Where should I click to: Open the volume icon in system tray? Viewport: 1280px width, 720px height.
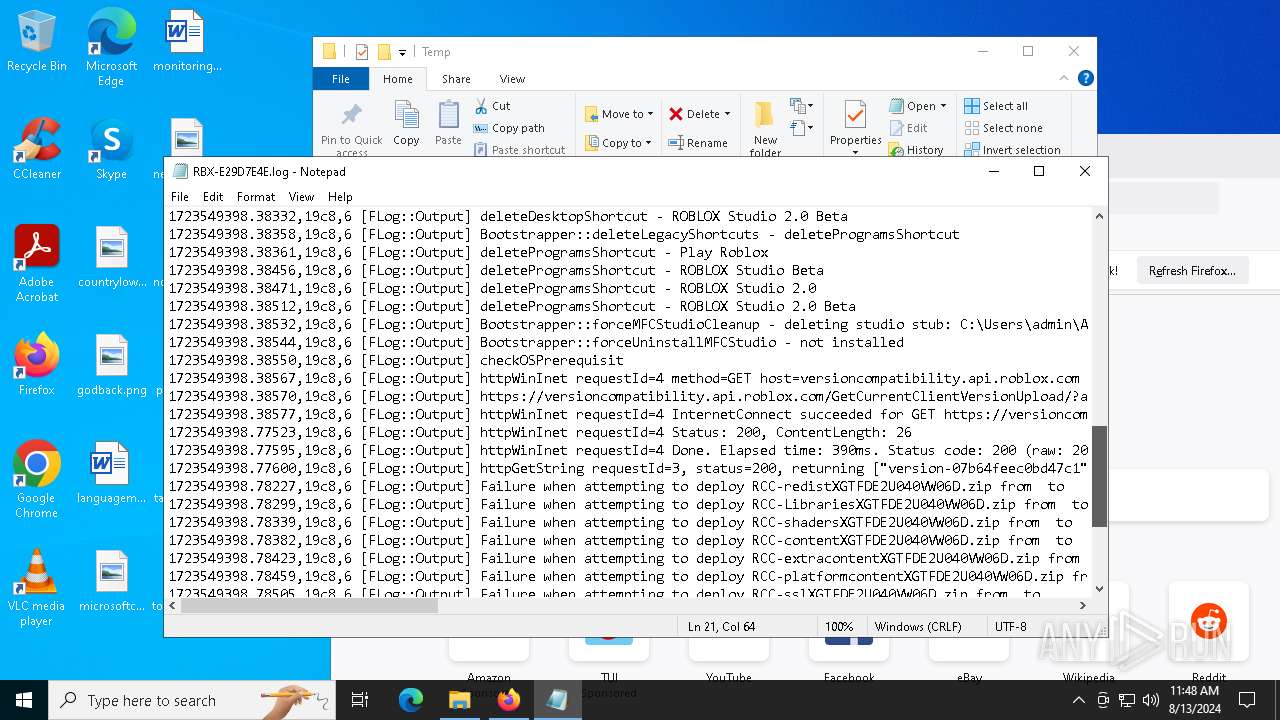coord(1151,700)
